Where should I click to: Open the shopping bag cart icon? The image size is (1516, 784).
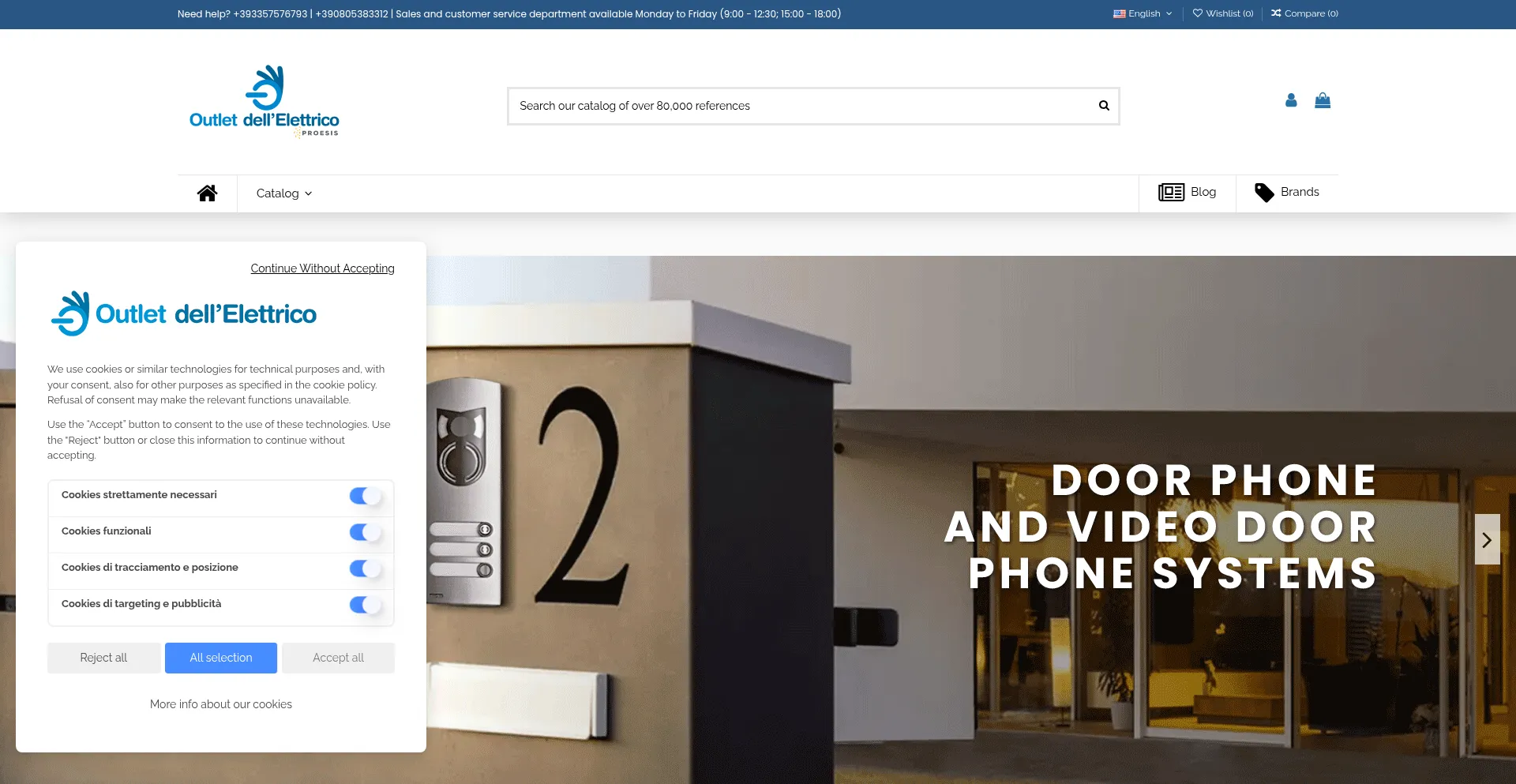point(1323,100)
